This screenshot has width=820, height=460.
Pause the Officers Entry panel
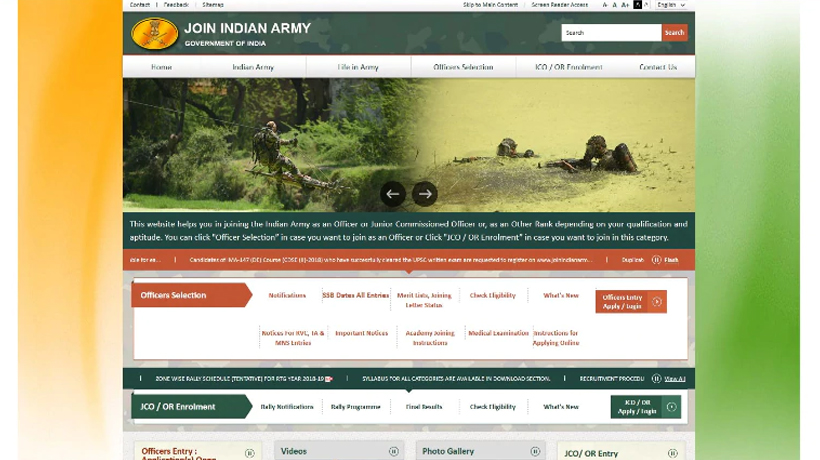click(249, 453)
